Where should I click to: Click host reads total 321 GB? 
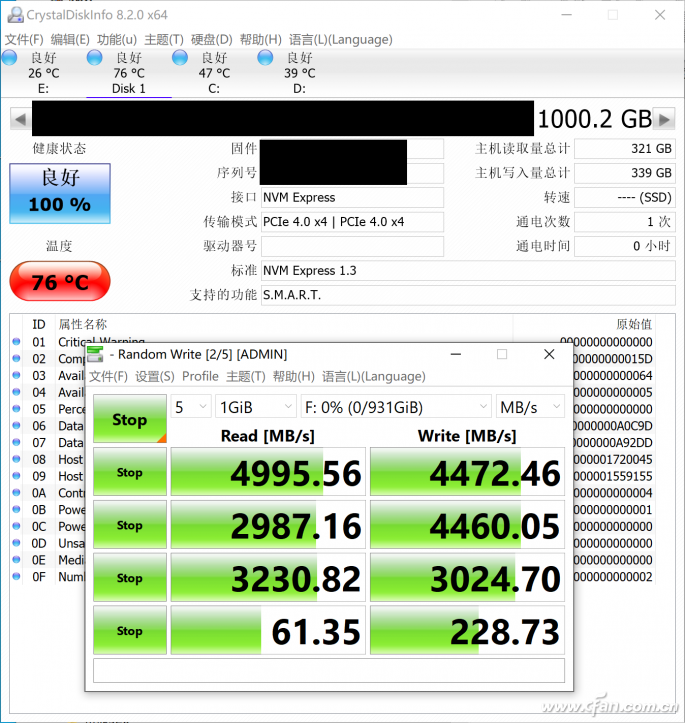pyautogui.click(x=625, y=148)
